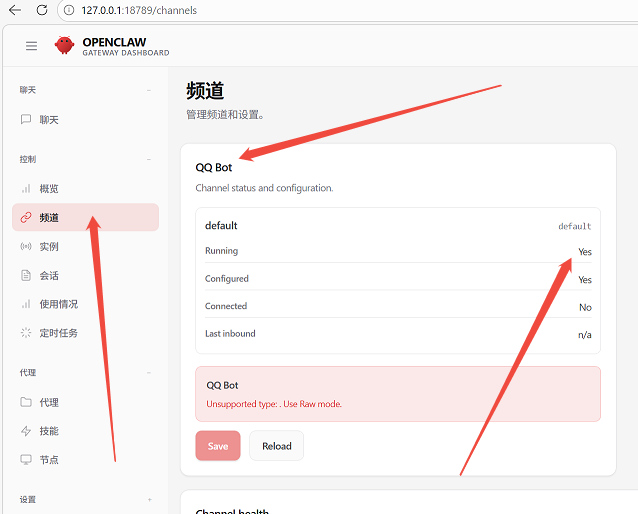Click the 实例 broadcast icon

(x=26, y=247)
